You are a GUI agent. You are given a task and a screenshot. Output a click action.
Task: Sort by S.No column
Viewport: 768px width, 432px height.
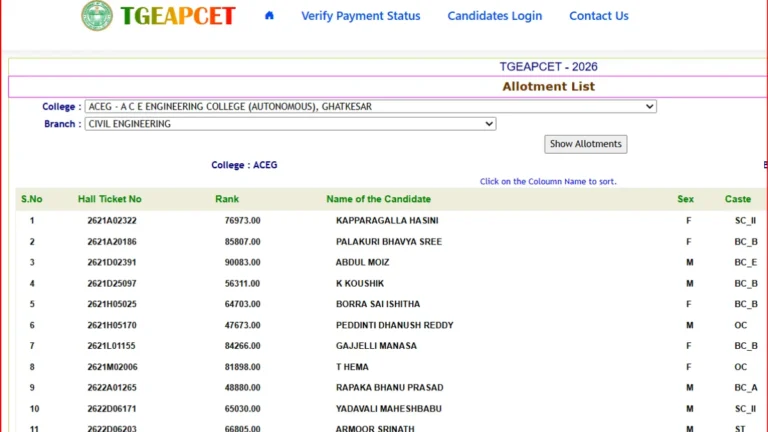tap(31, 199)
